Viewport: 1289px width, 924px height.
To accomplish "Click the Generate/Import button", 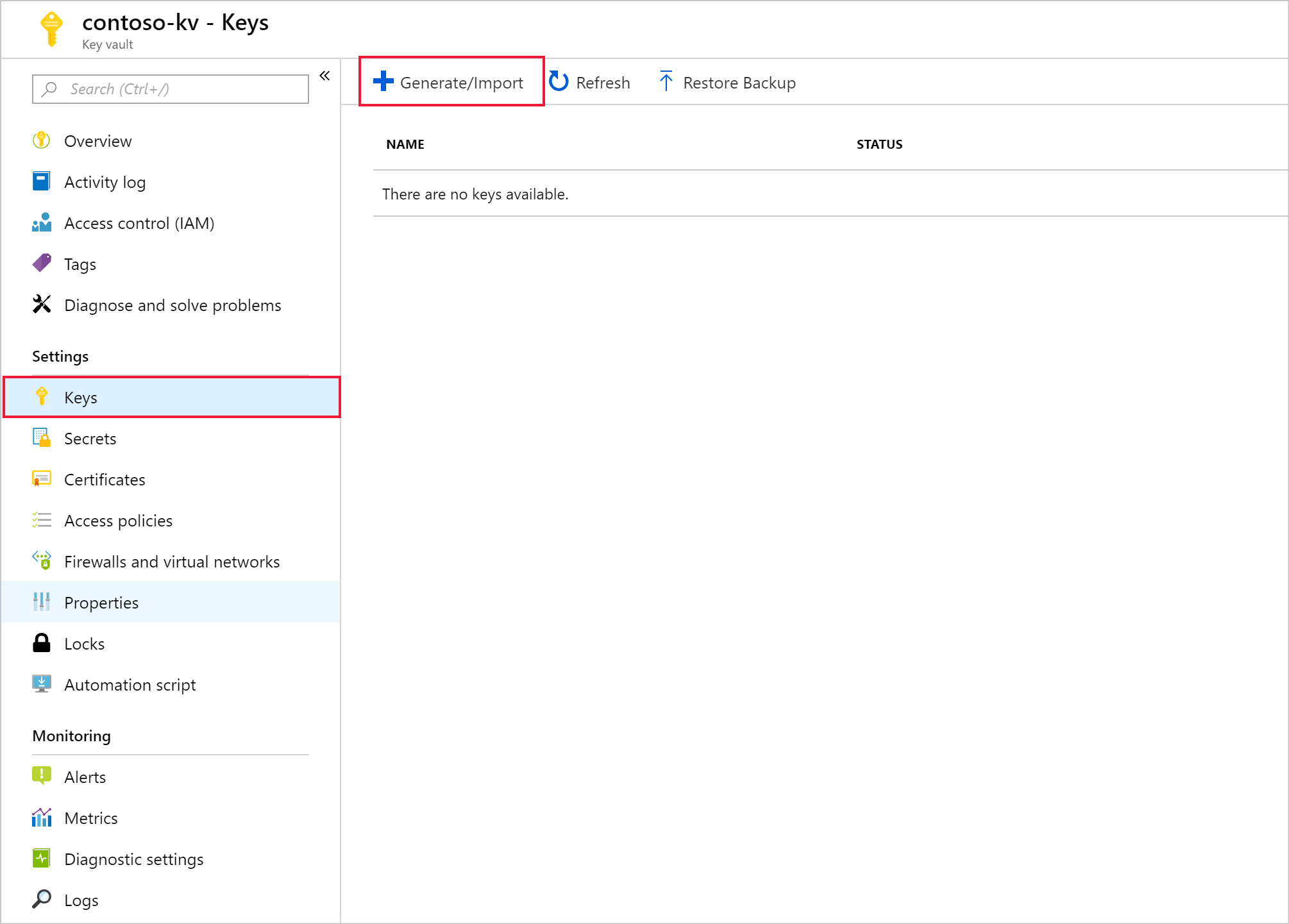I will pyautogui.click(x=450, y=82).
